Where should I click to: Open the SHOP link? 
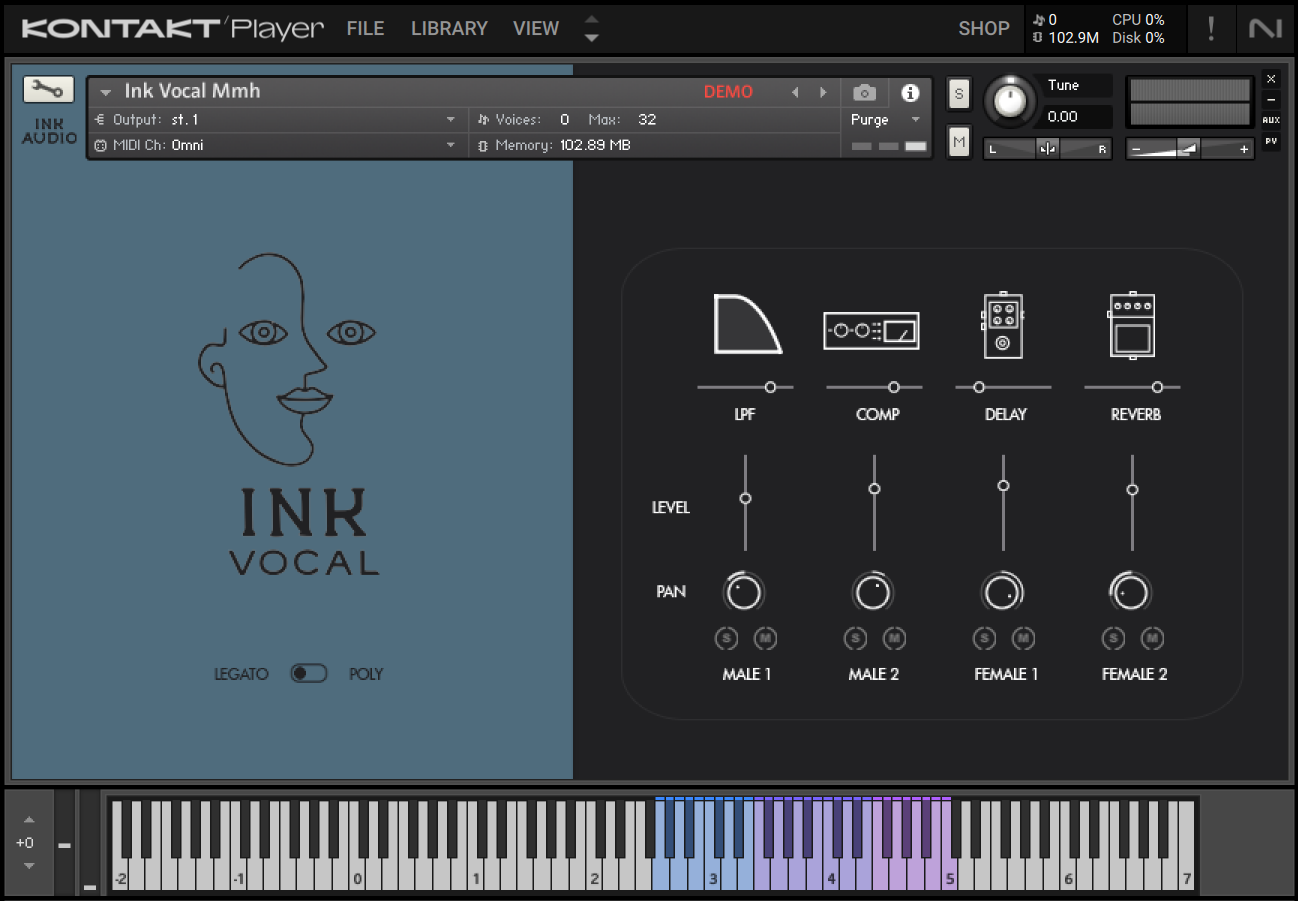[x=984, y=28]
